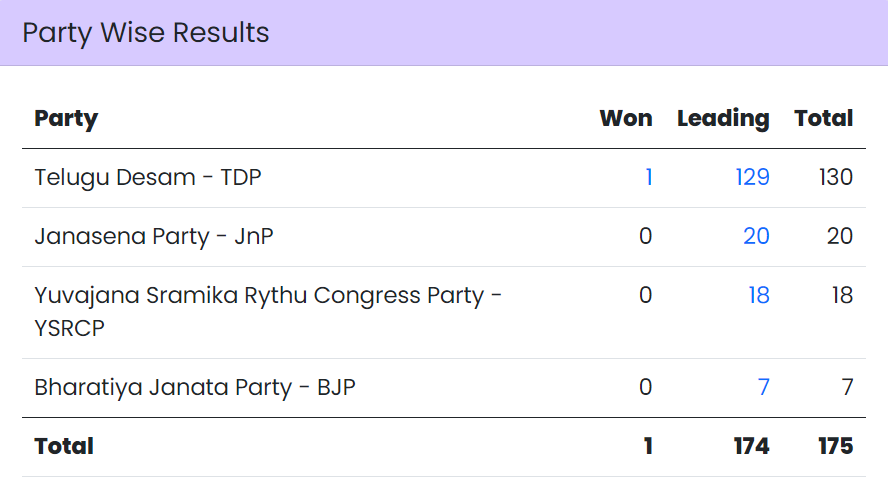Click BJP's value in the Total column
The image size is (888, 481).
846,387
